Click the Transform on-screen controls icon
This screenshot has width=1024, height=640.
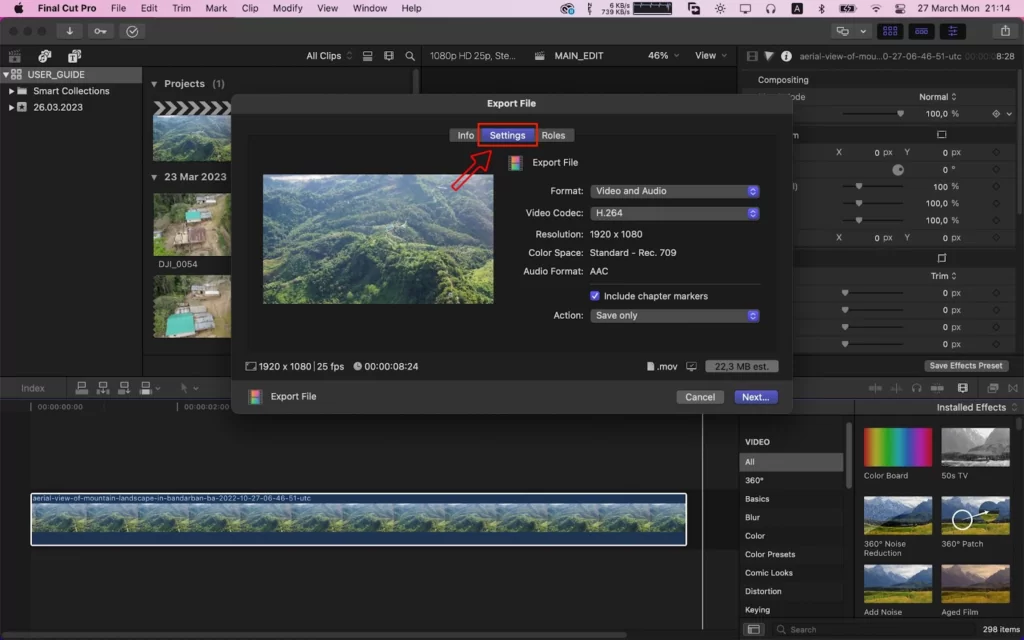click(x=941, y=135)
